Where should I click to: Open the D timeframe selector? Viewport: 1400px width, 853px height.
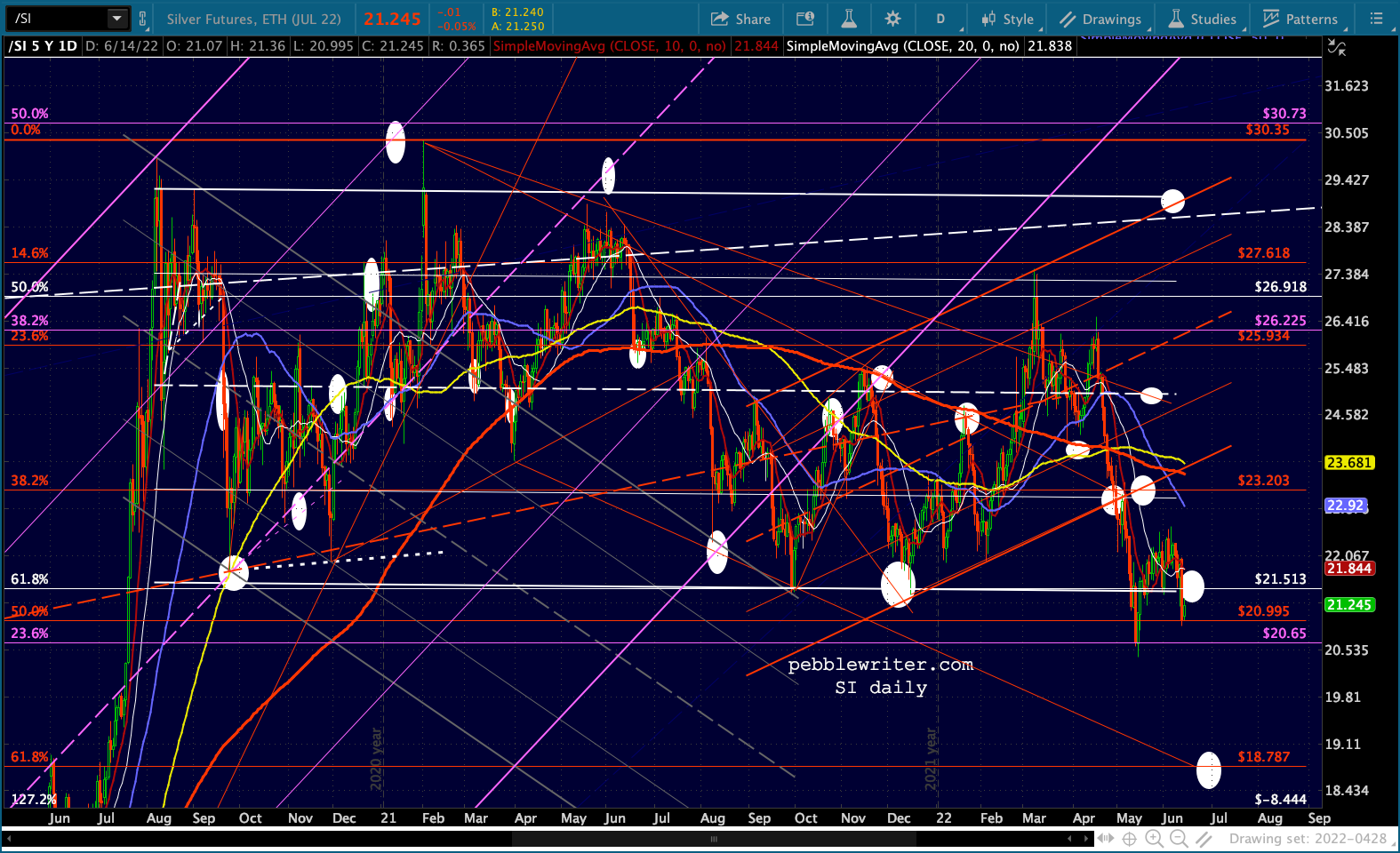940,19
